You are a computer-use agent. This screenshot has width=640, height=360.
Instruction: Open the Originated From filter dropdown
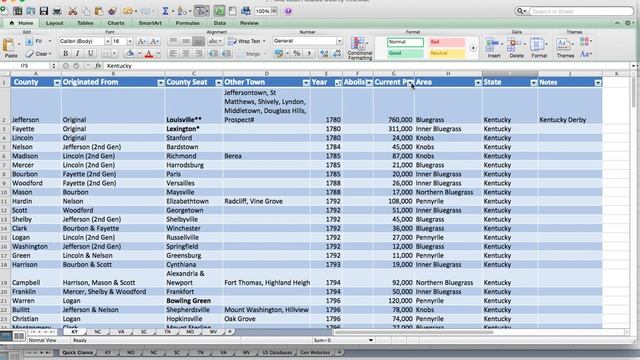click(160, 83)
